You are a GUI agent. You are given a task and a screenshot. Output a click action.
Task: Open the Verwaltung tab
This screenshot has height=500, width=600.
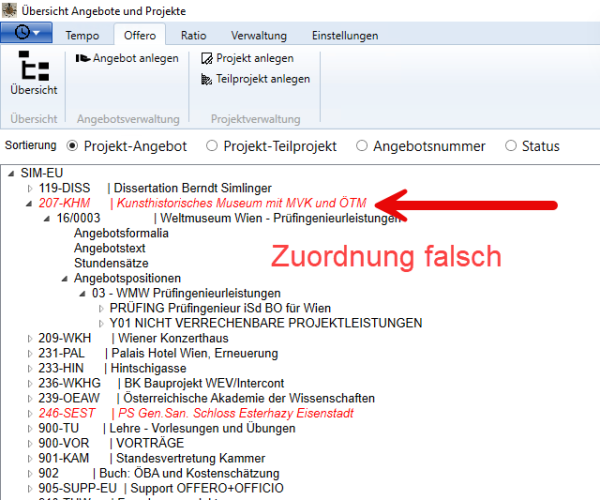(x=259, y=36)
